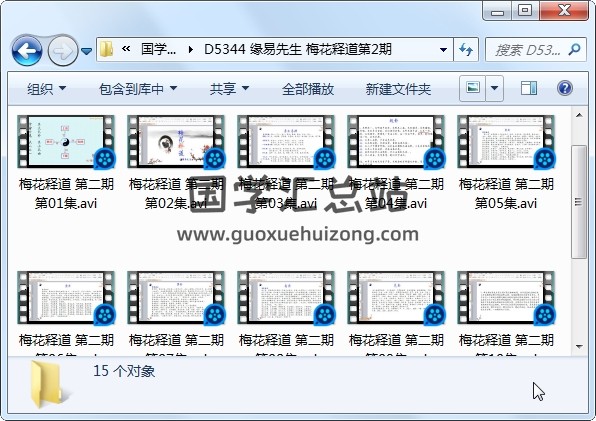Change view with the thumbnail view icon

pyautogui.click(x=472, y=88)
